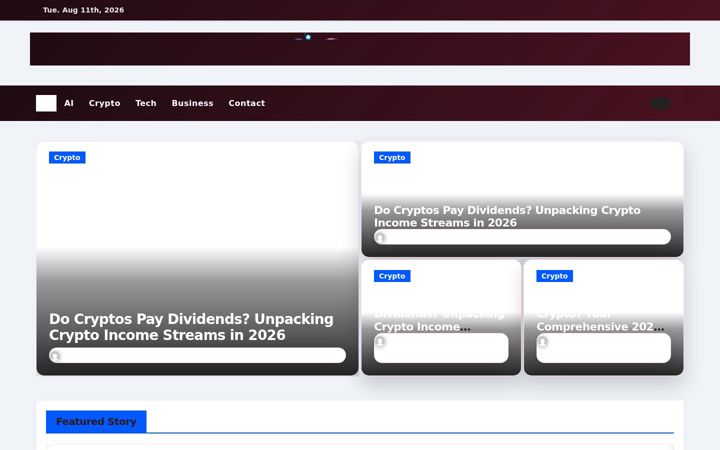The height and width of the screenshot is (450, 720).
Task: Select the Featured Story tab heading
Action: pyautogui.click(x=96, y=422)
